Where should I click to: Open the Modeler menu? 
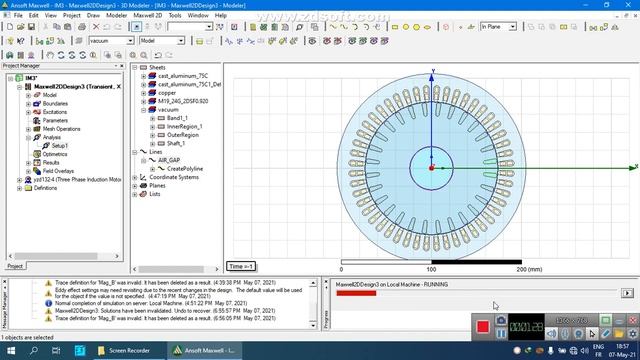[x=116, y=16]
